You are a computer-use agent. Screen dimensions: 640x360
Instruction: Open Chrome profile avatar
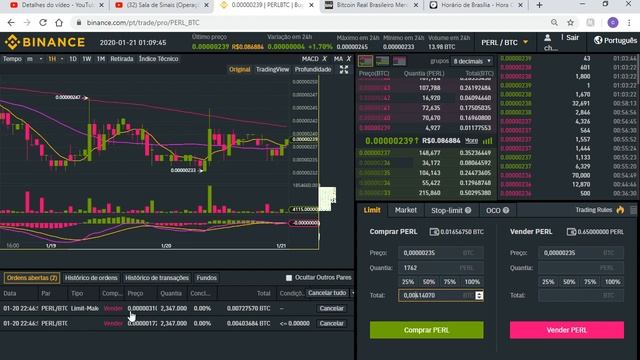(613, 23)
